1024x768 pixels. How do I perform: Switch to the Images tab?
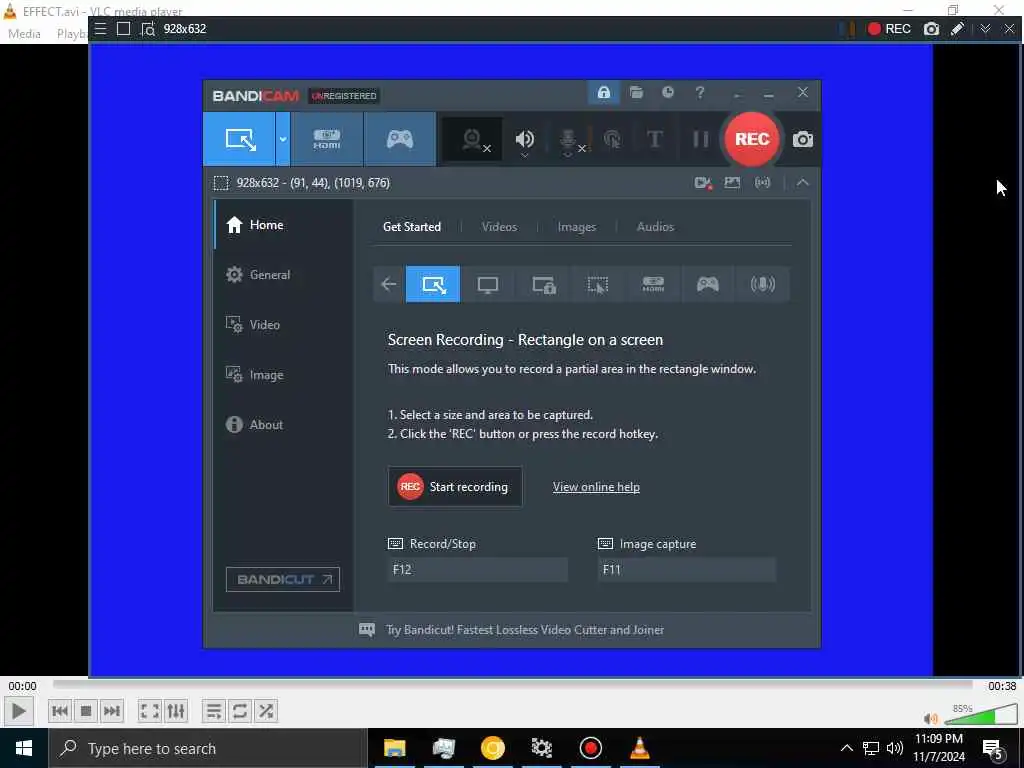[576, 227]
